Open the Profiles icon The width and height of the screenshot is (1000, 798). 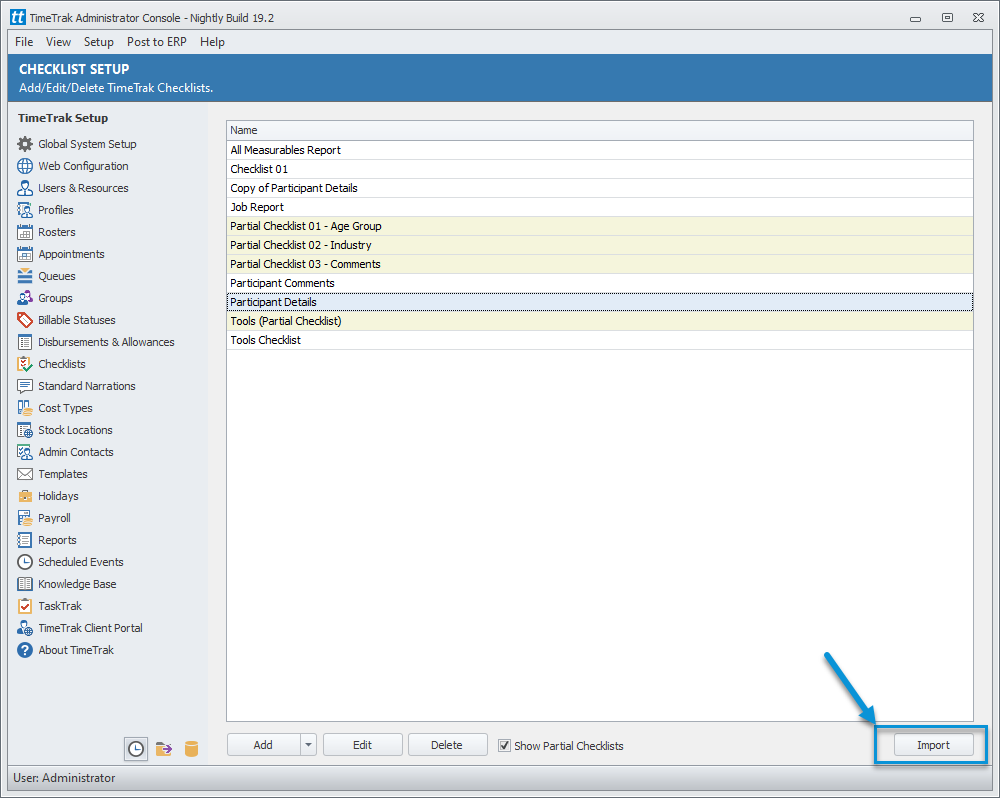tap(25, 210)
